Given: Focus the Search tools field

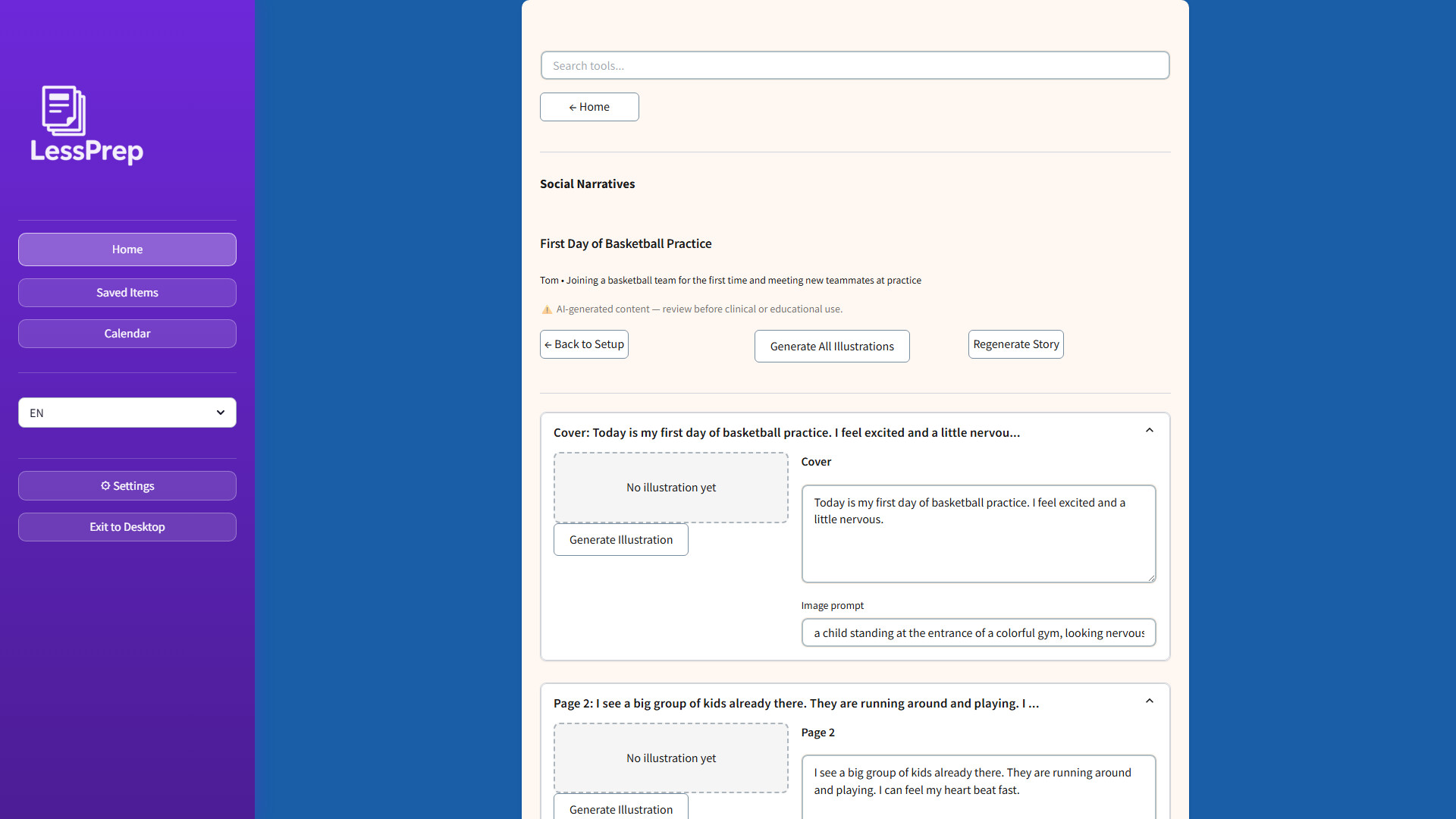Looking at the screenshot, I should [855, 65].
